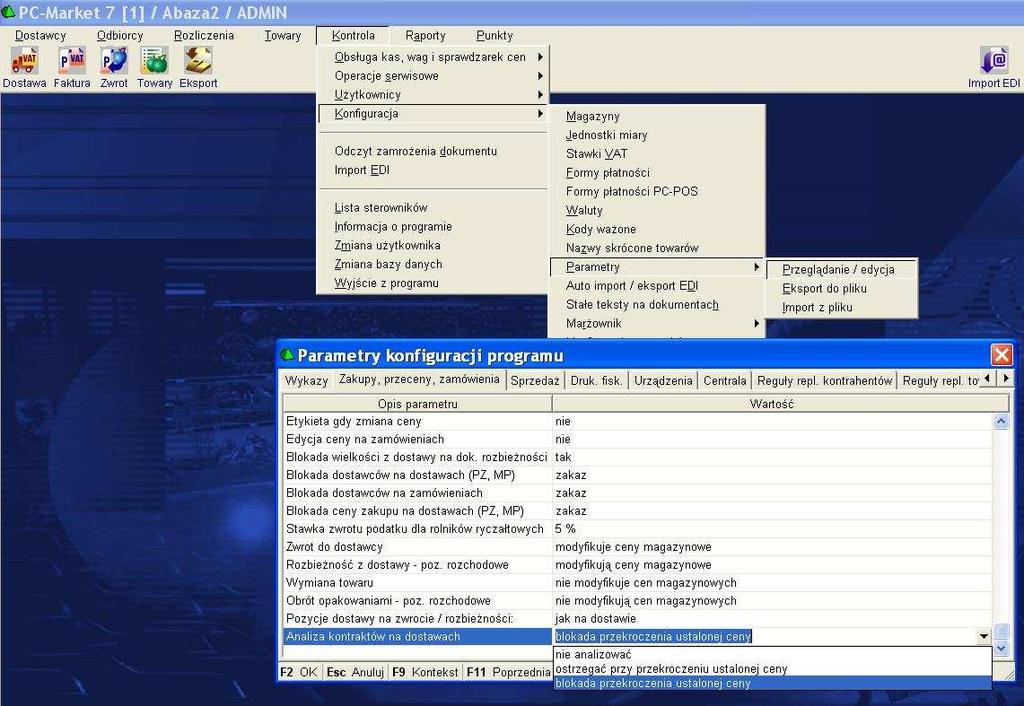The height and width of the screenshot is (706, 1024).
Task: Select blokada przekroczenia ustalonej ceny in list
Action: [772, 683]
